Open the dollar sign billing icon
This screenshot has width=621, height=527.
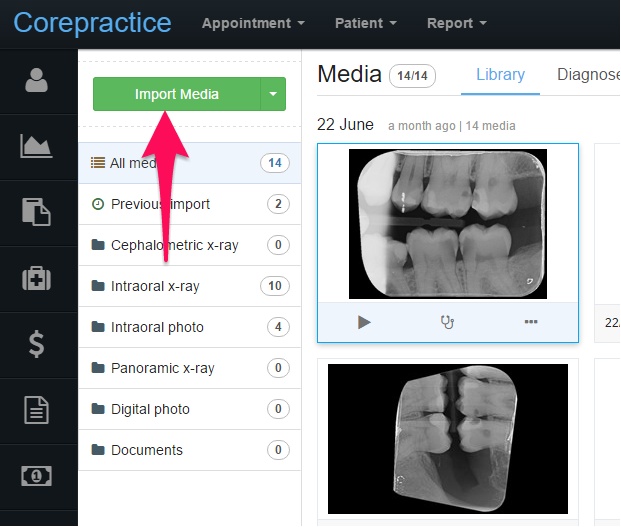pos(36,344)
